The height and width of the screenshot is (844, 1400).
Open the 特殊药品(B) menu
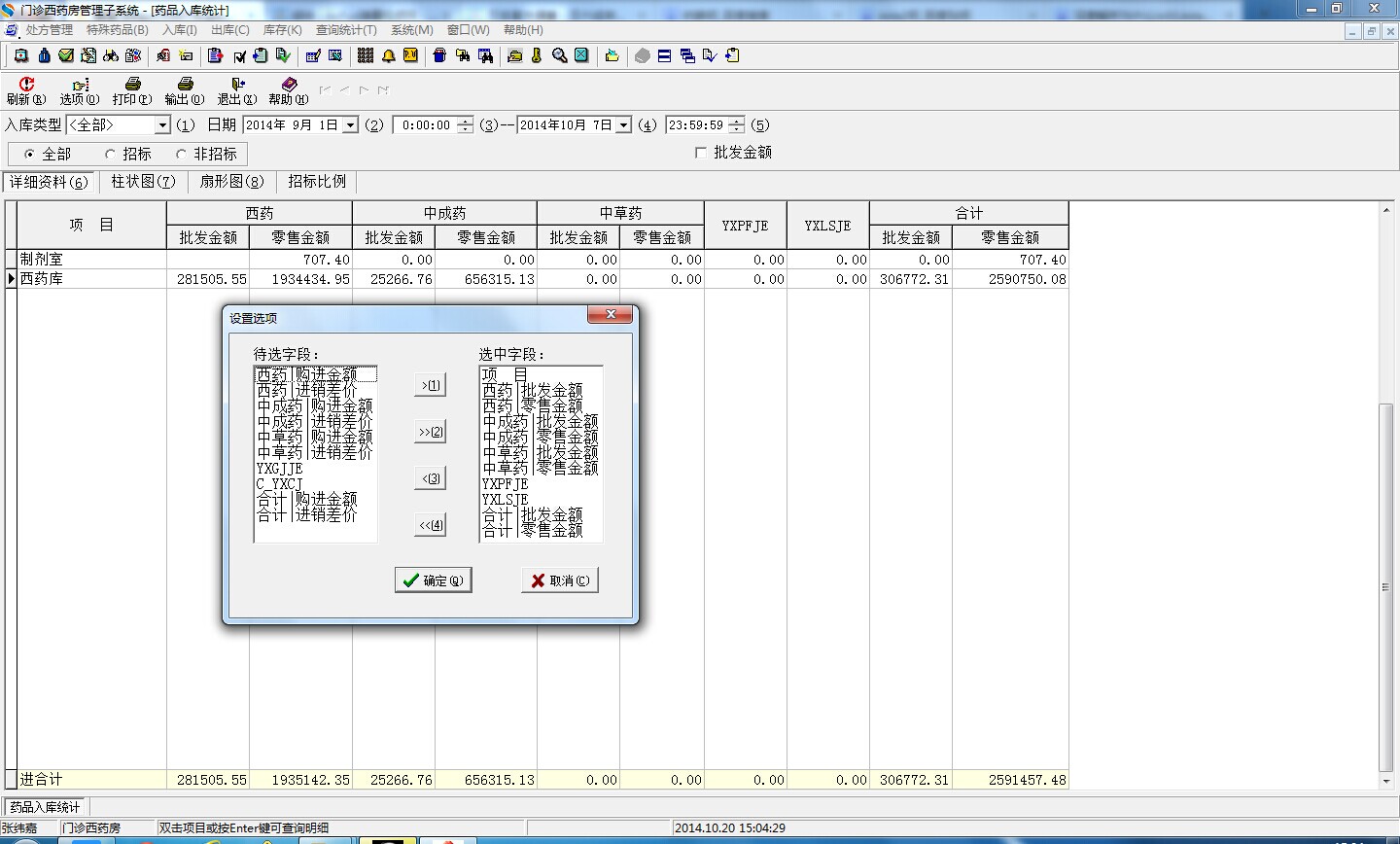(118, 30)
